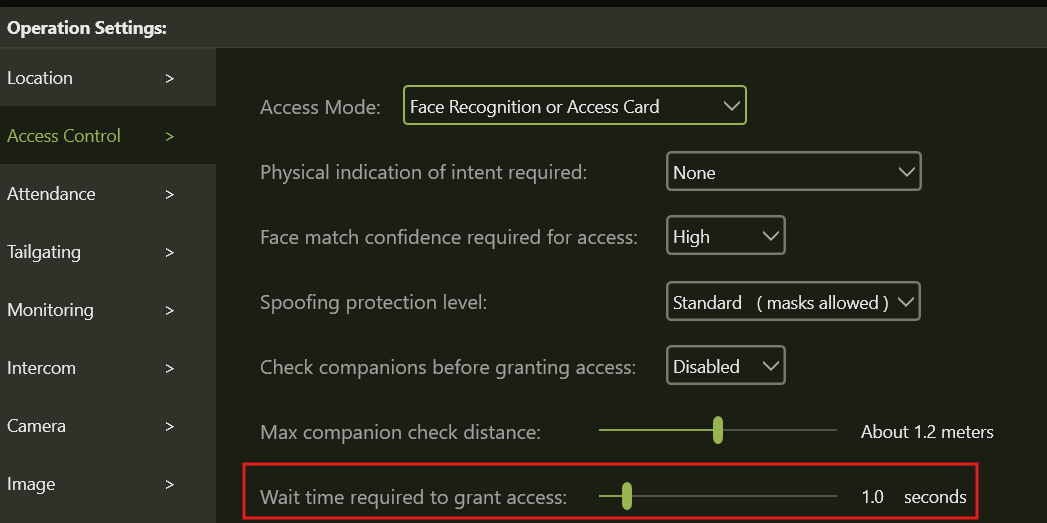Click the arrow next to Camera
Viewport: 1047px width, 523px height.
point(170,426)
